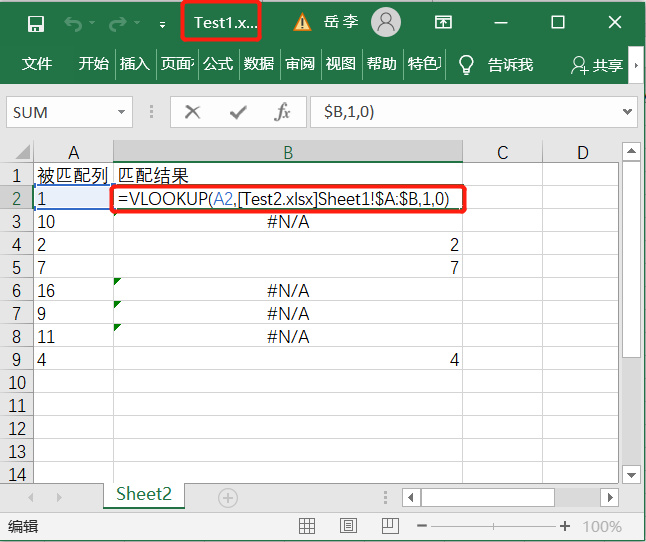Click horizontal scrollbar left arrow

[411, 498]
